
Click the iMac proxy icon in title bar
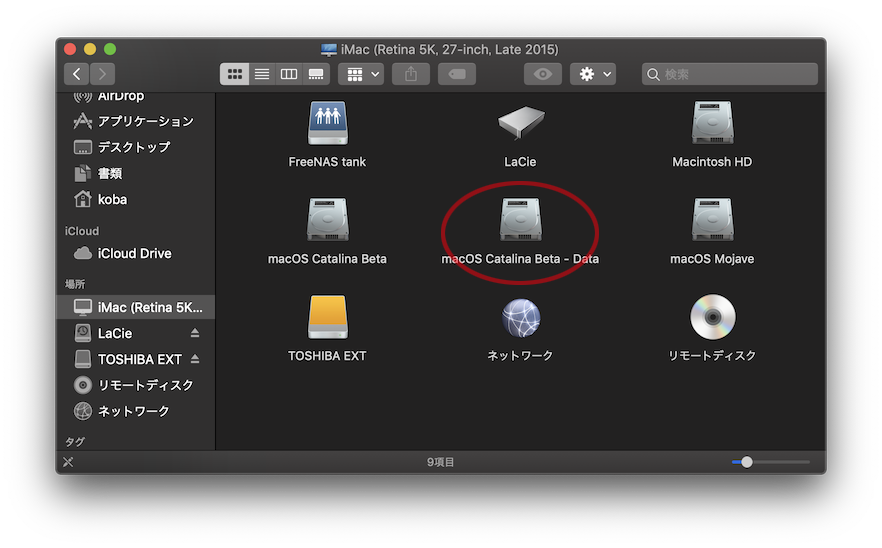[328, 50]
